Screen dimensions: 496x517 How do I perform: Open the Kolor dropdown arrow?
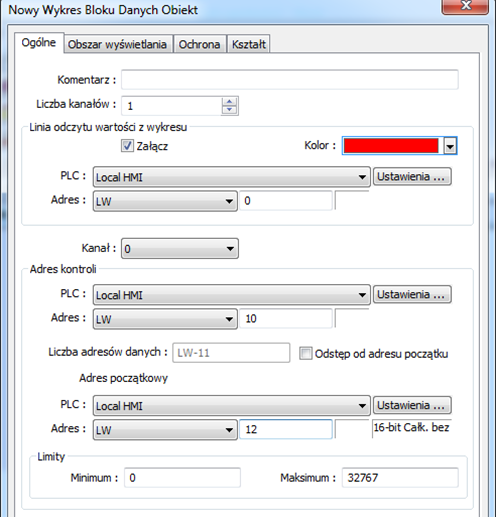click(450, 146)
